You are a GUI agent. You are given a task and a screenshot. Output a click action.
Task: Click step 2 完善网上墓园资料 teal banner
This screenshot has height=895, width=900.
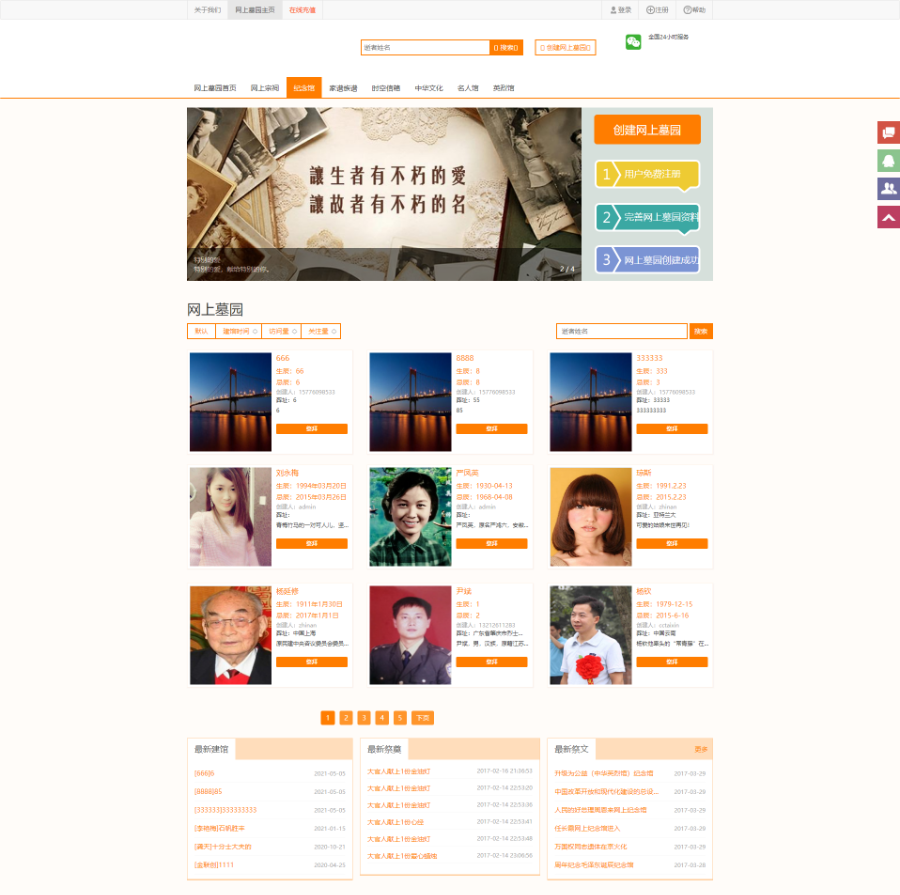click(x=647, y=218)
